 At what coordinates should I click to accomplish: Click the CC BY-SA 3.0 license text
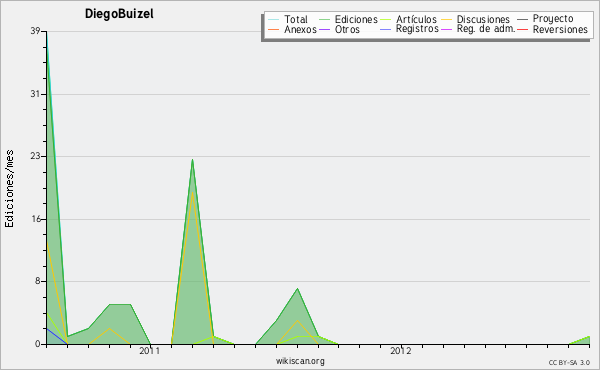tap(569, 362)
